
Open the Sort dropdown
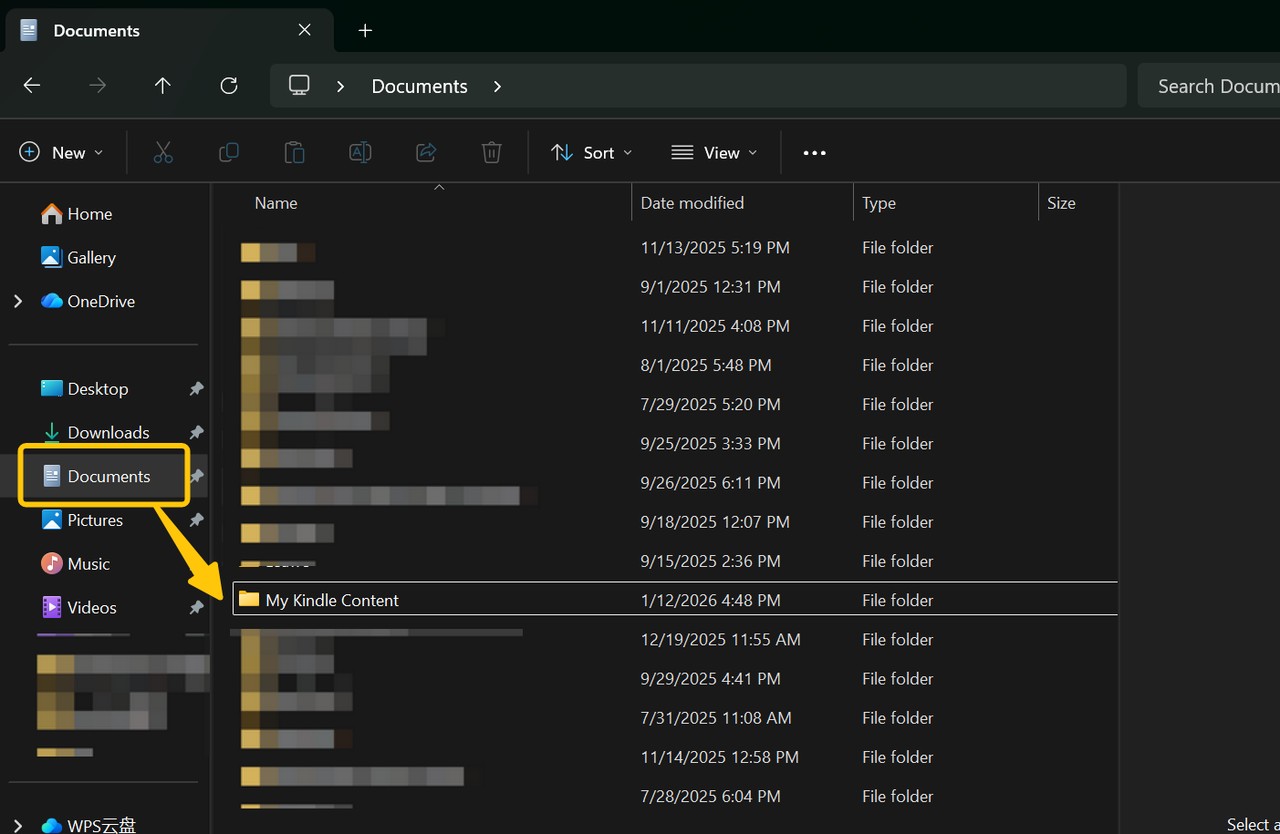tap(591, 152)
